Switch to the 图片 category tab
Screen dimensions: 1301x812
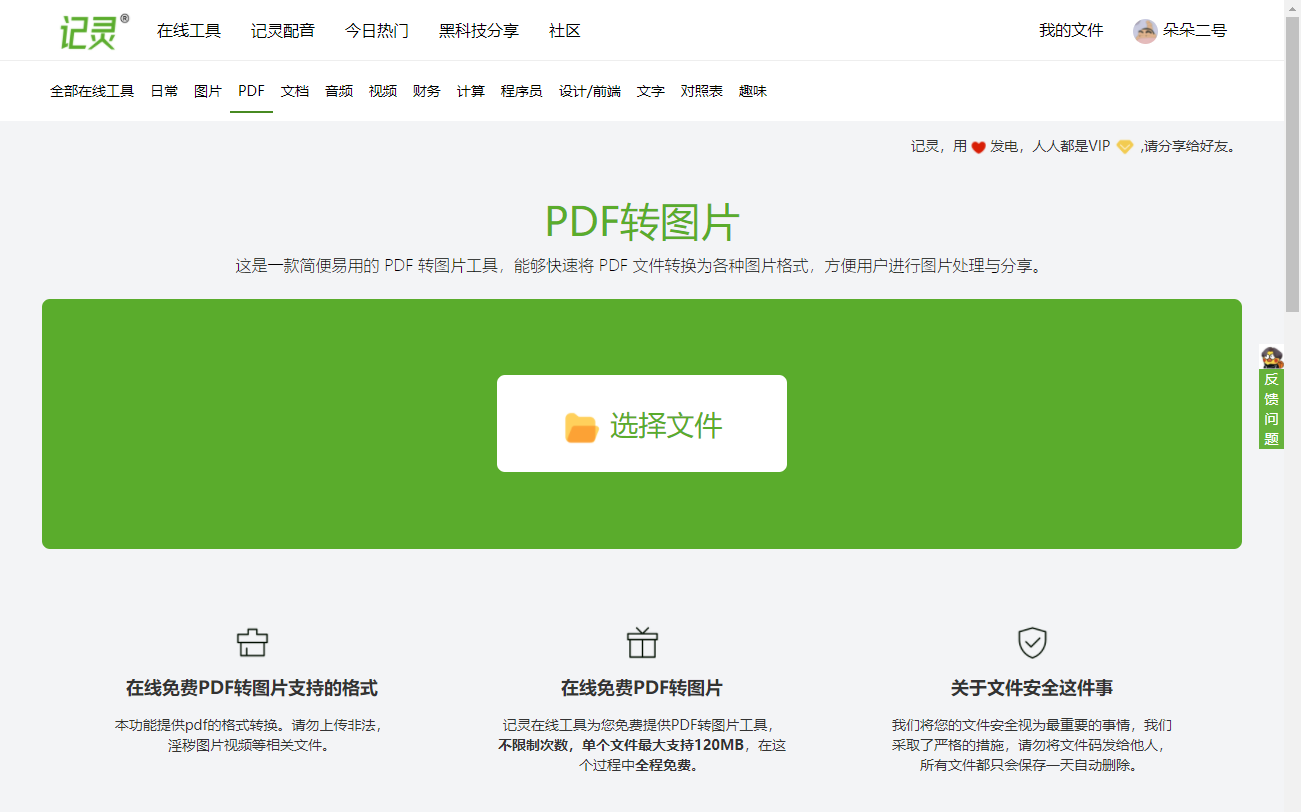[x=208, y=91]
